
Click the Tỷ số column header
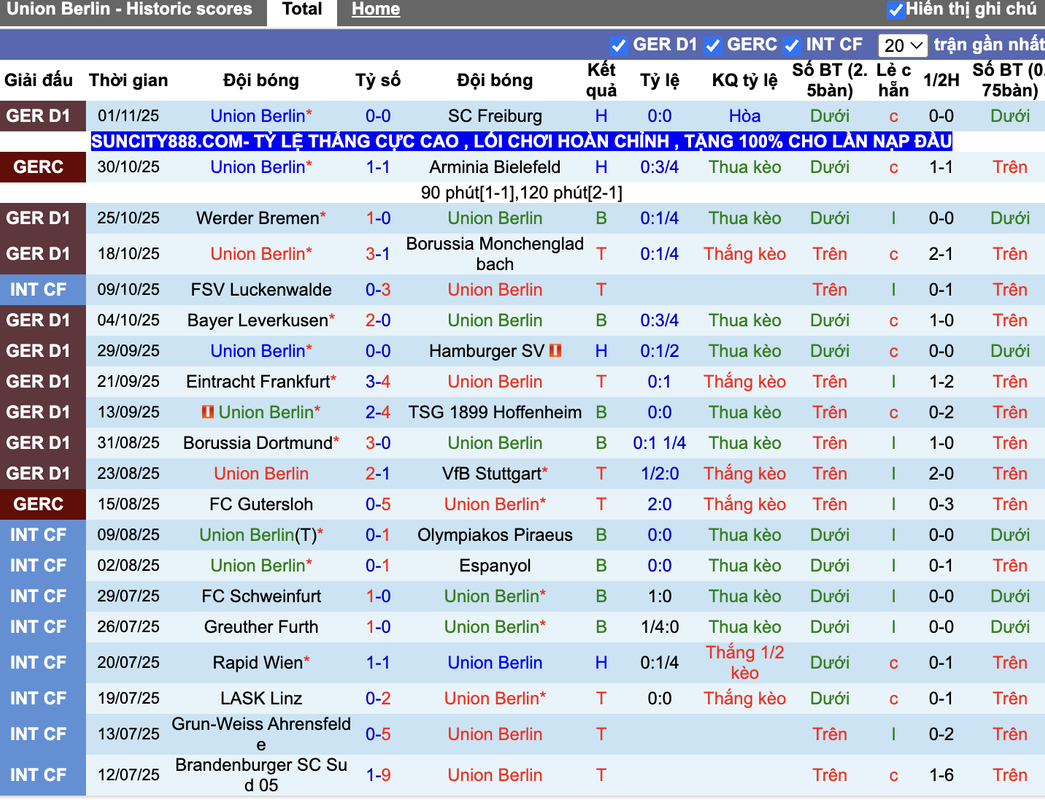(378, 81)
